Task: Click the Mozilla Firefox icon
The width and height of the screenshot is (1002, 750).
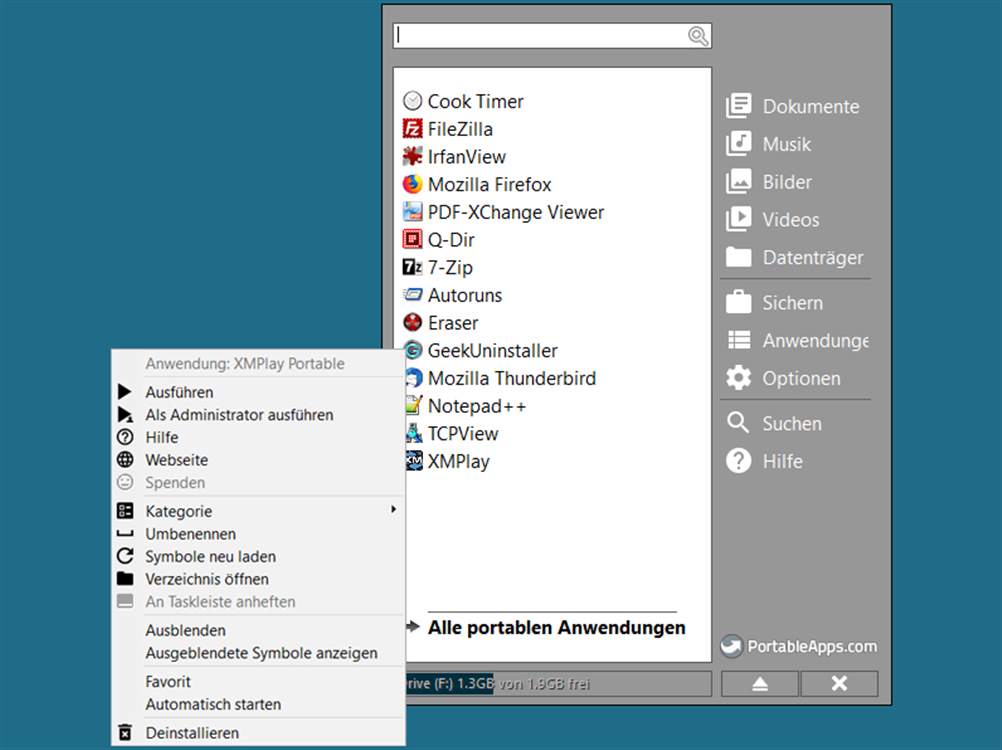Action: pos(413,184)
